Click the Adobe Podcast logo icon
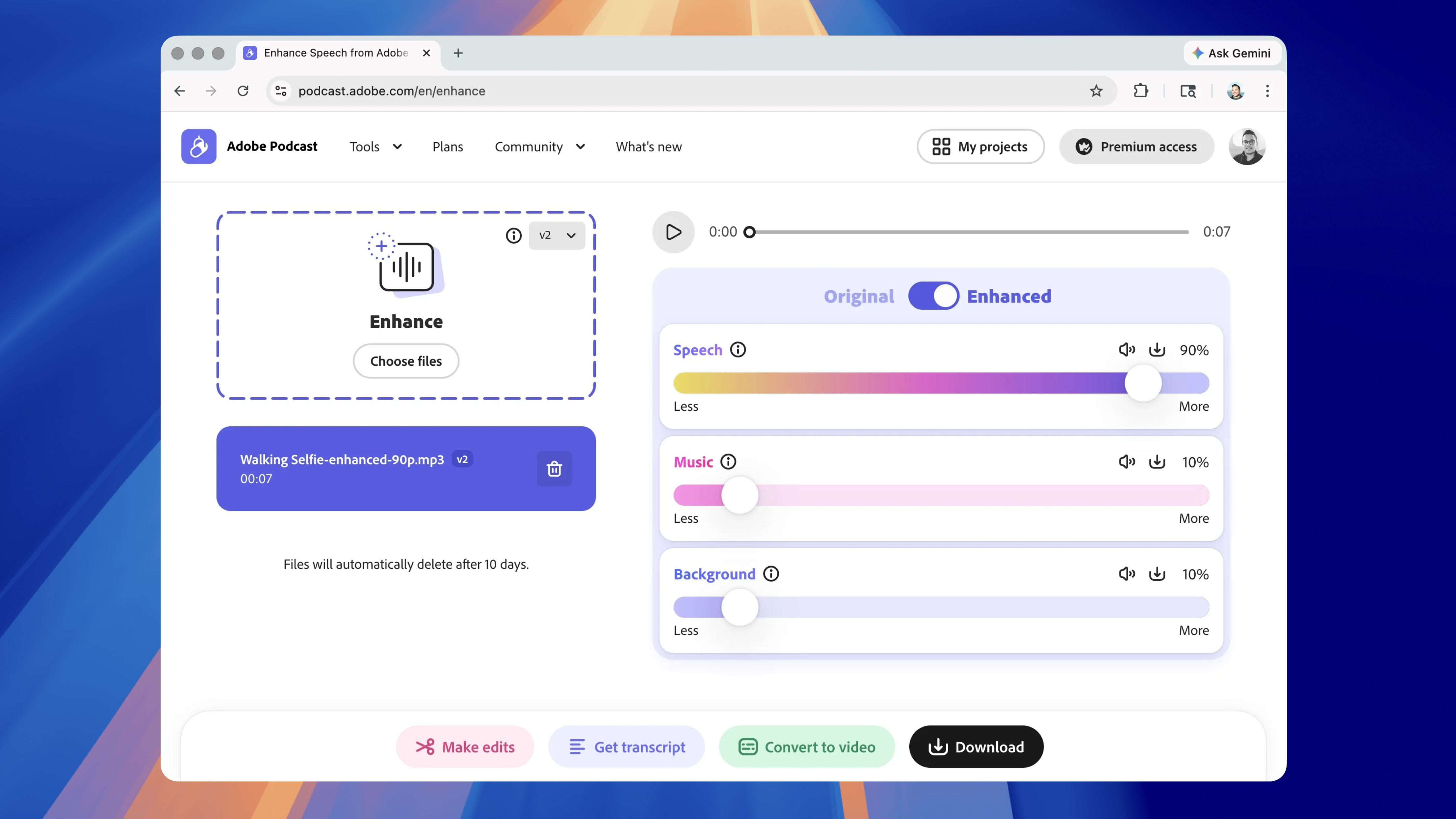Viewport: 1456px width, 819px height. click(198, 146)
